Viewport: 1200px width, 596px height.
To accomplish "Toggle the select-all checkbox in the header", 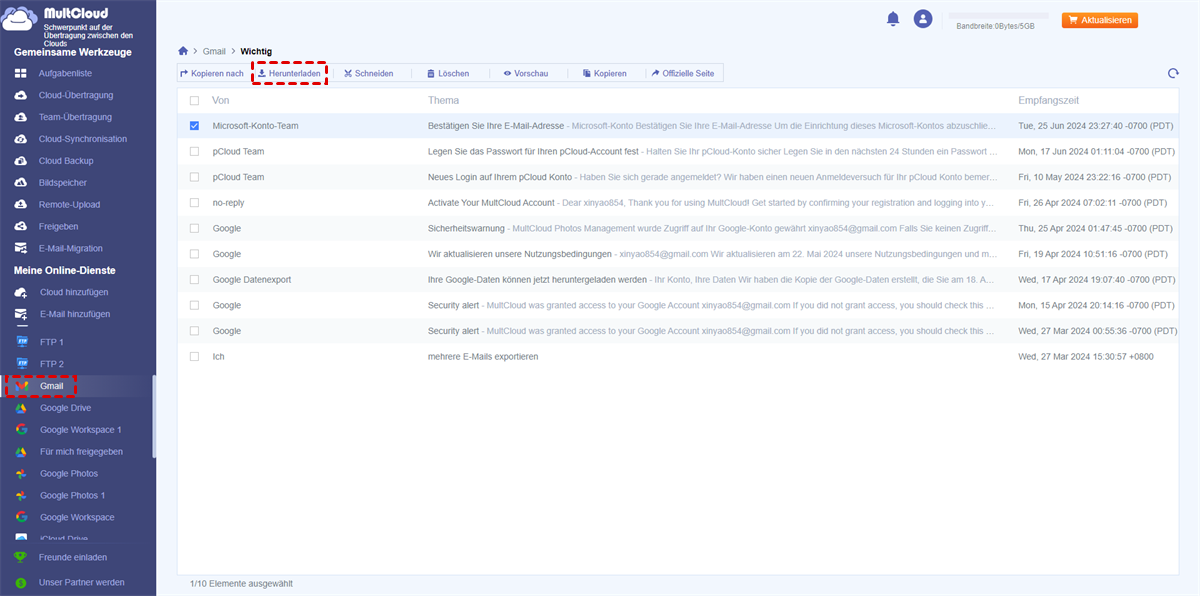I will (194, 101).
